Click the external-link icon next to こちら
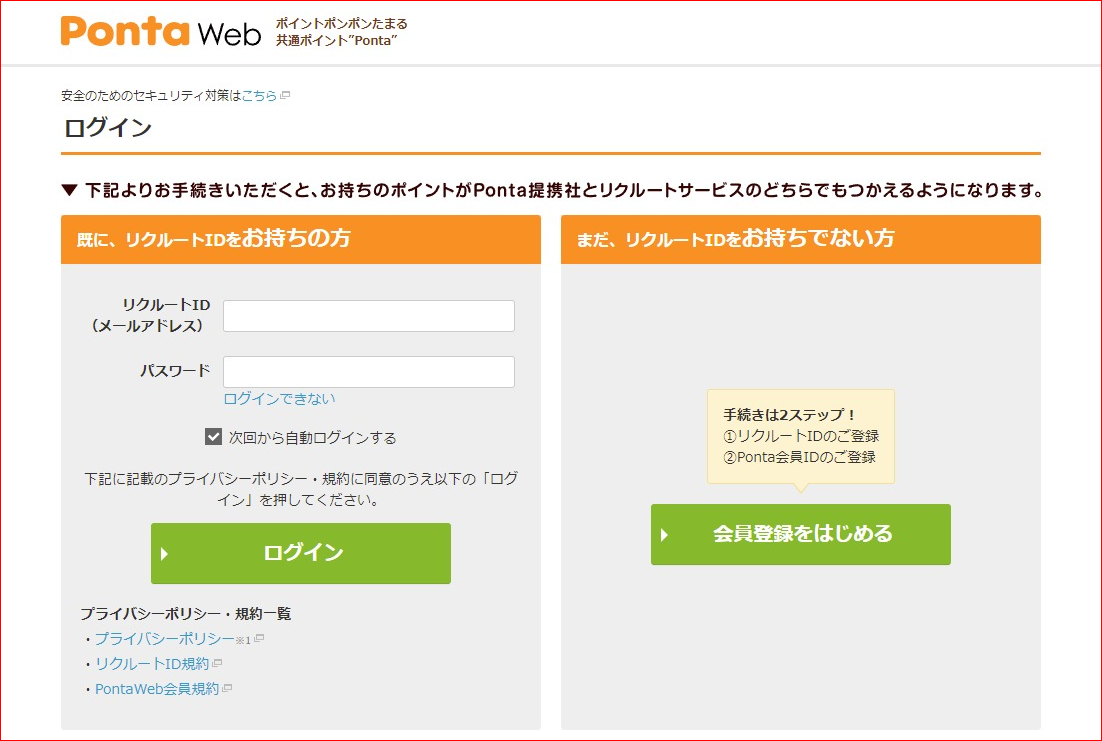Screen dimensions: 1102x741 click(285, 95)
